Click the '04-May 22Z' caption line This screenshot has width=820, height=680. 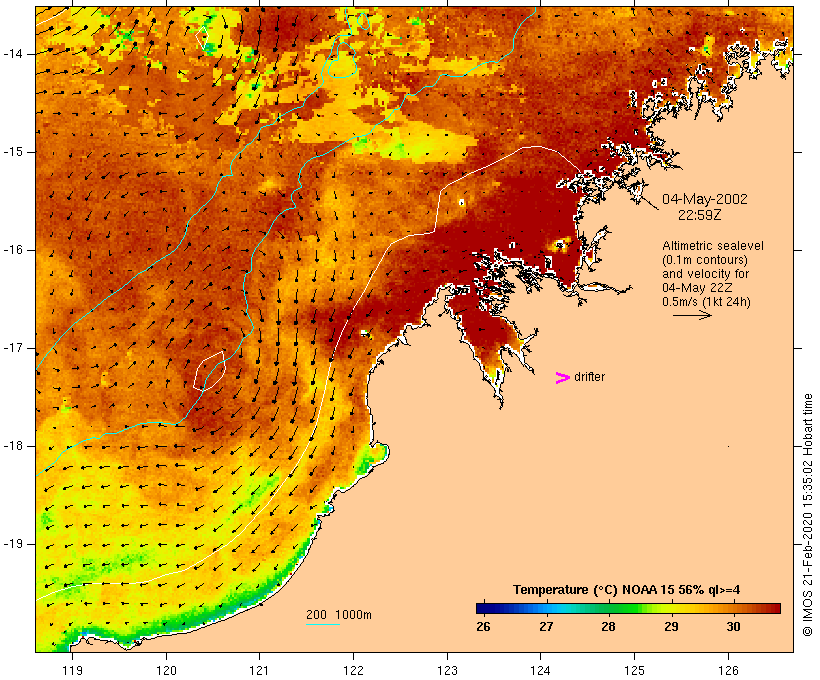[697, 288]
